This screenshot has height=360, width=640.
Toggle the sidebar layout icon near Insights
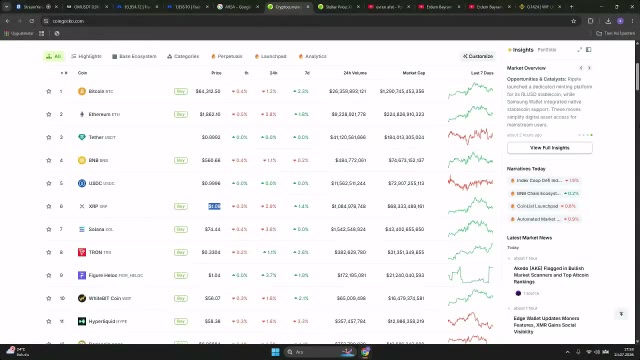coord(589,50)
